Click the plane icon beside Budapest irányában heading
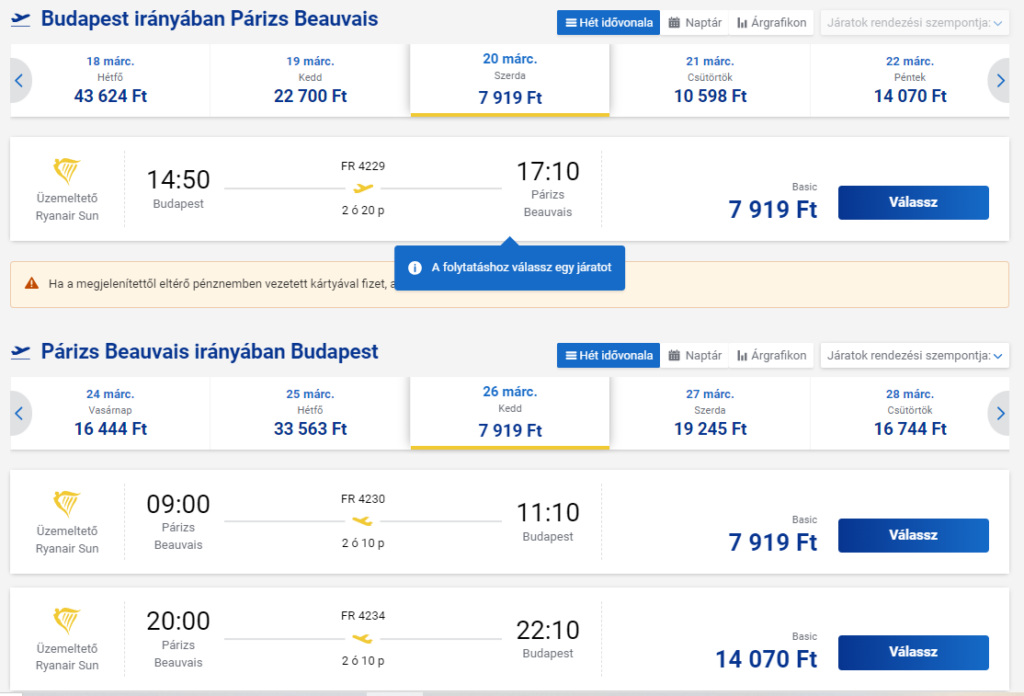Image resolution: width=1024 pixels, height=696 pixels. click(x=21, y=20)
